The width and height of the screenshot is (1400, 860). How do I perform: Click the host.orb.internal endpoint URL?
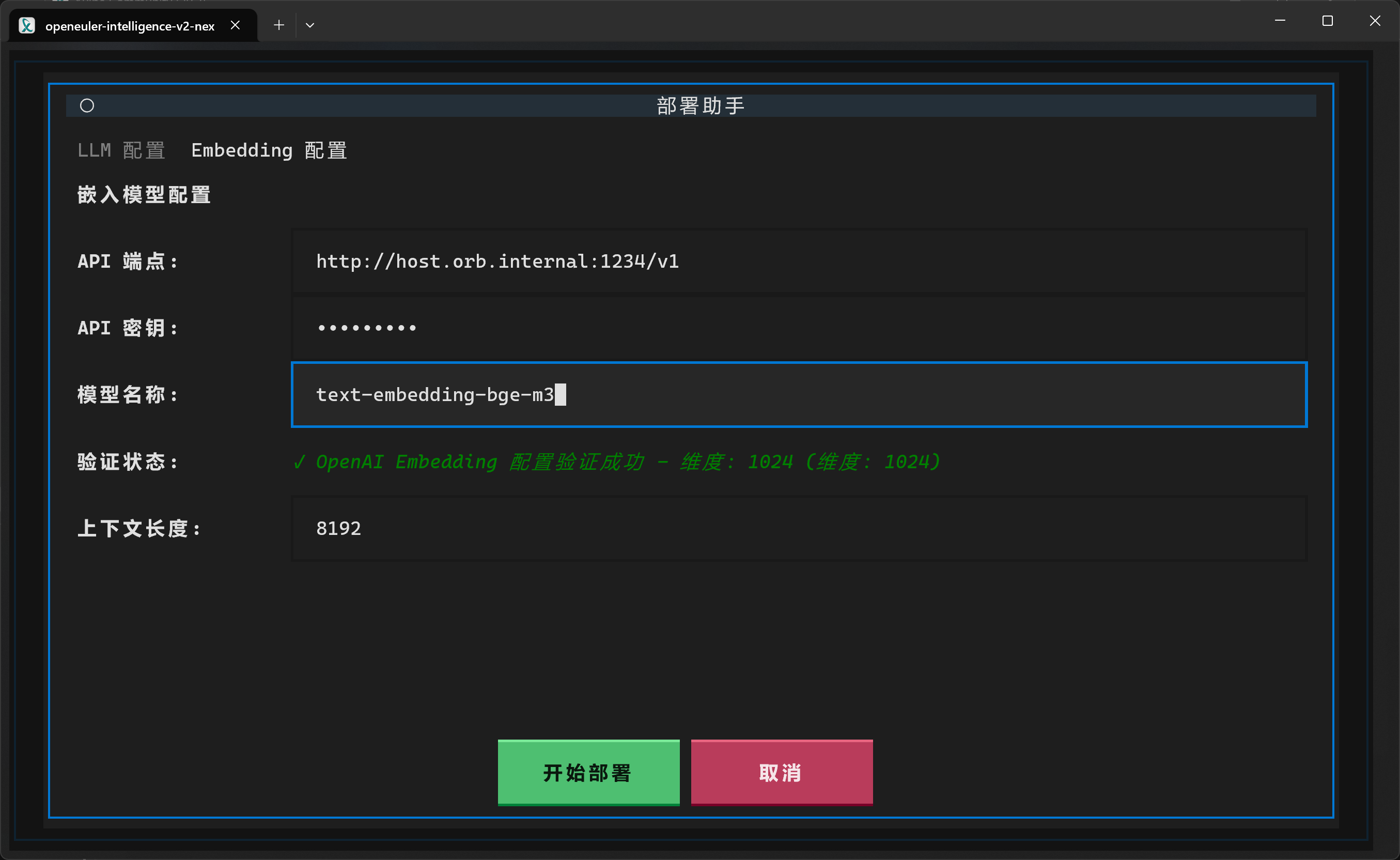tap(497, 261)
